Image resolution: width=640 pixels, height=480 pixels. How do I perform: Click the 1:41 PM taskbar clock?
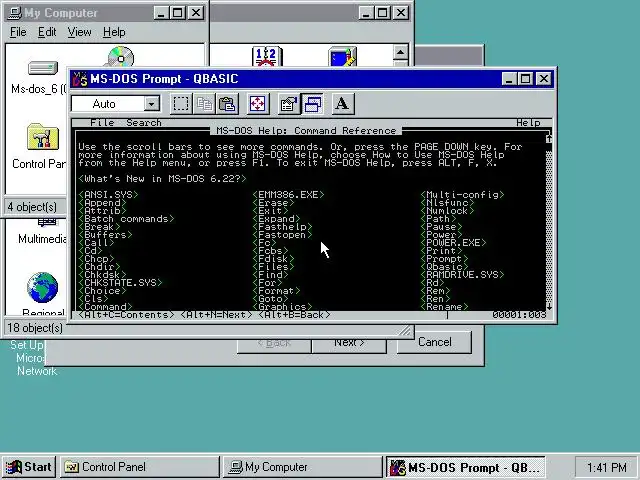(607, 467)
